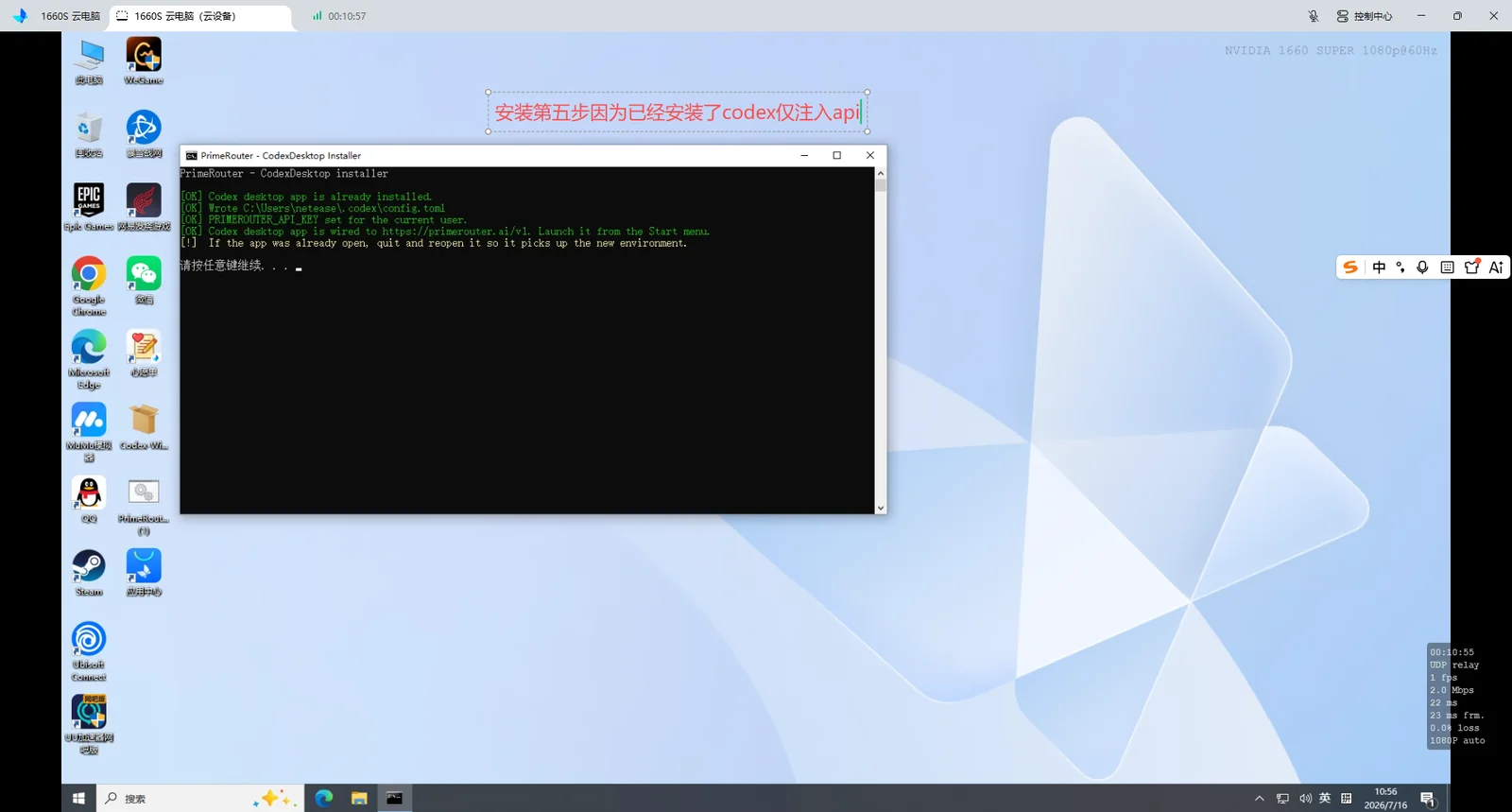Toggle Sogou punctuation mode button
1512x812 pixels.
[1400, 268]
